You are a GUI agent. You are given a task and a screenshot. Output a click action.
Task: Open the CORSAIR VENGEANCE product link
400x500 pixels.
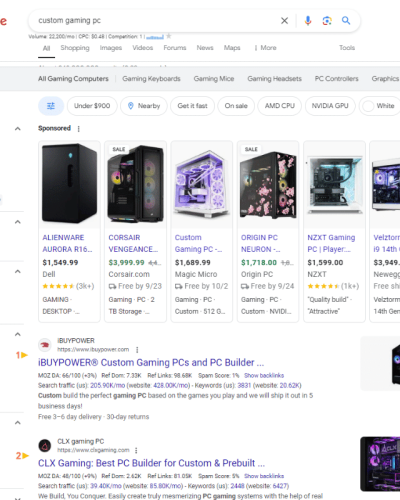tap(133, 243)
